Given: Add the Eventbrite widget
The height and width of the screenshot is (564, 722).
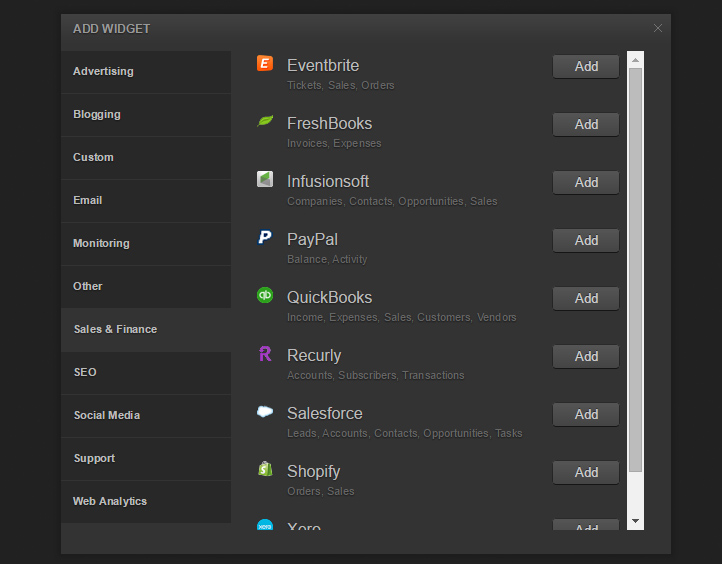Looking at the screenshot, I should click(x=586, y=66).
